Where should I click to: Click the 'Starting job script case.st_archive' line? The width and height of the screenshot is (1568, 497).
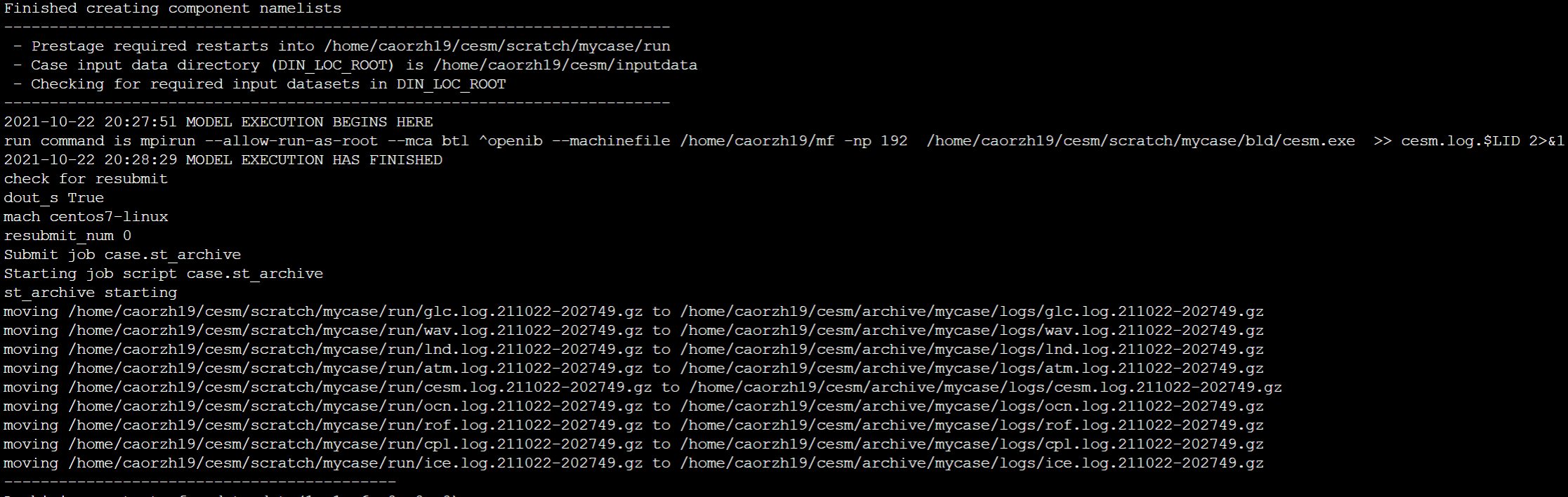(164, 274)
